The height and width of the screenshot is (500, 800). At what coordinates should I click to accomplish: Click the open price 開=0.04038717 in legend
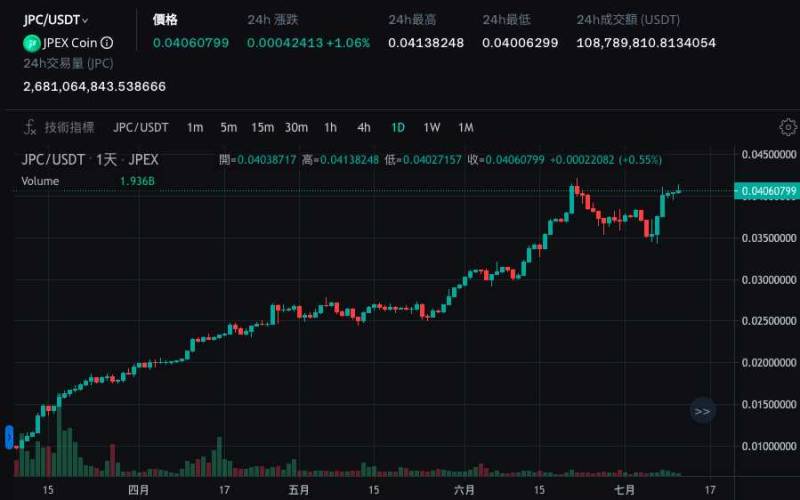(x=258, y=160)
